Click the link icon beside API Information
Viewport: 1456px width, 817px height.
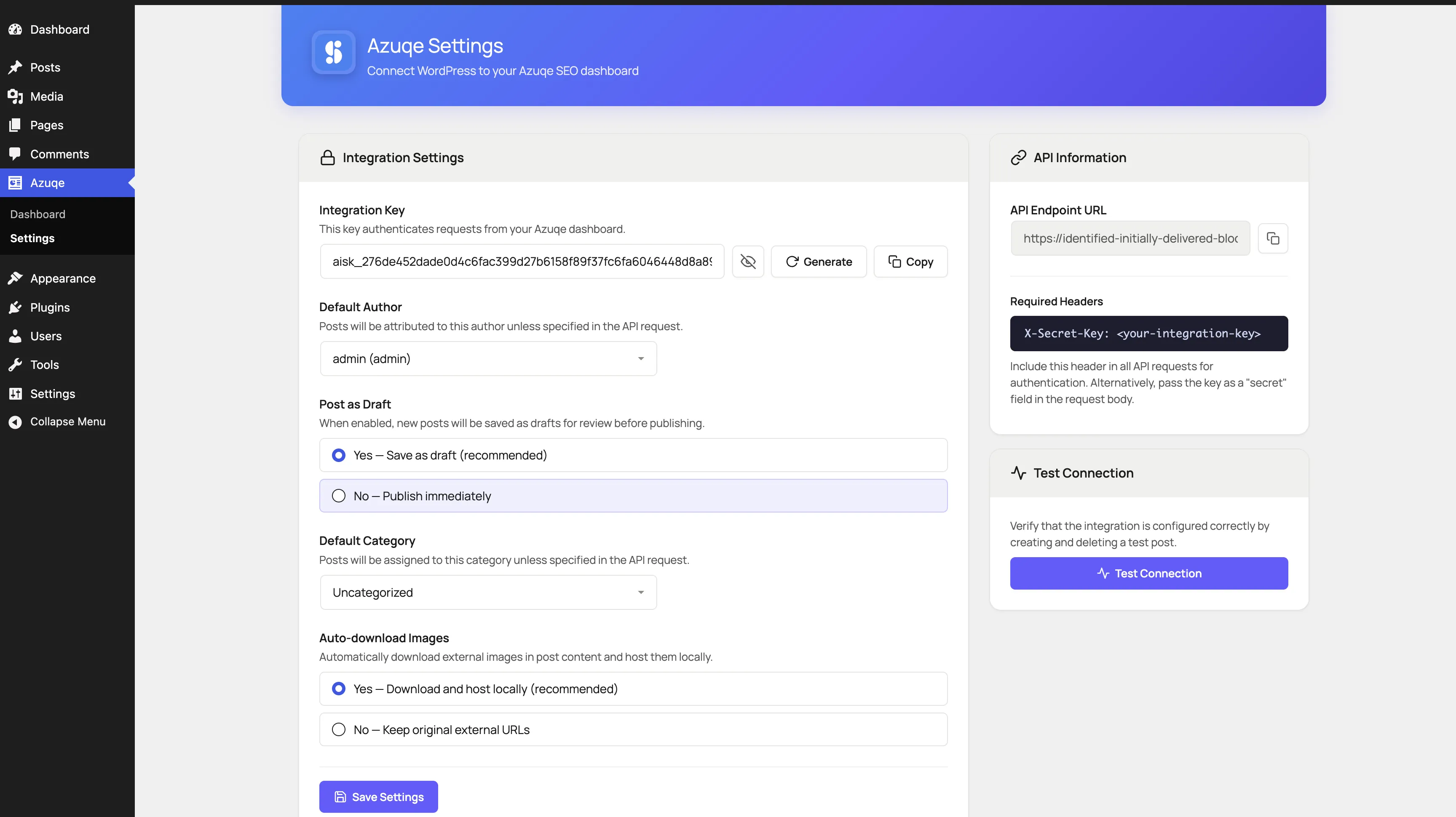click(x=1018, y=158)
